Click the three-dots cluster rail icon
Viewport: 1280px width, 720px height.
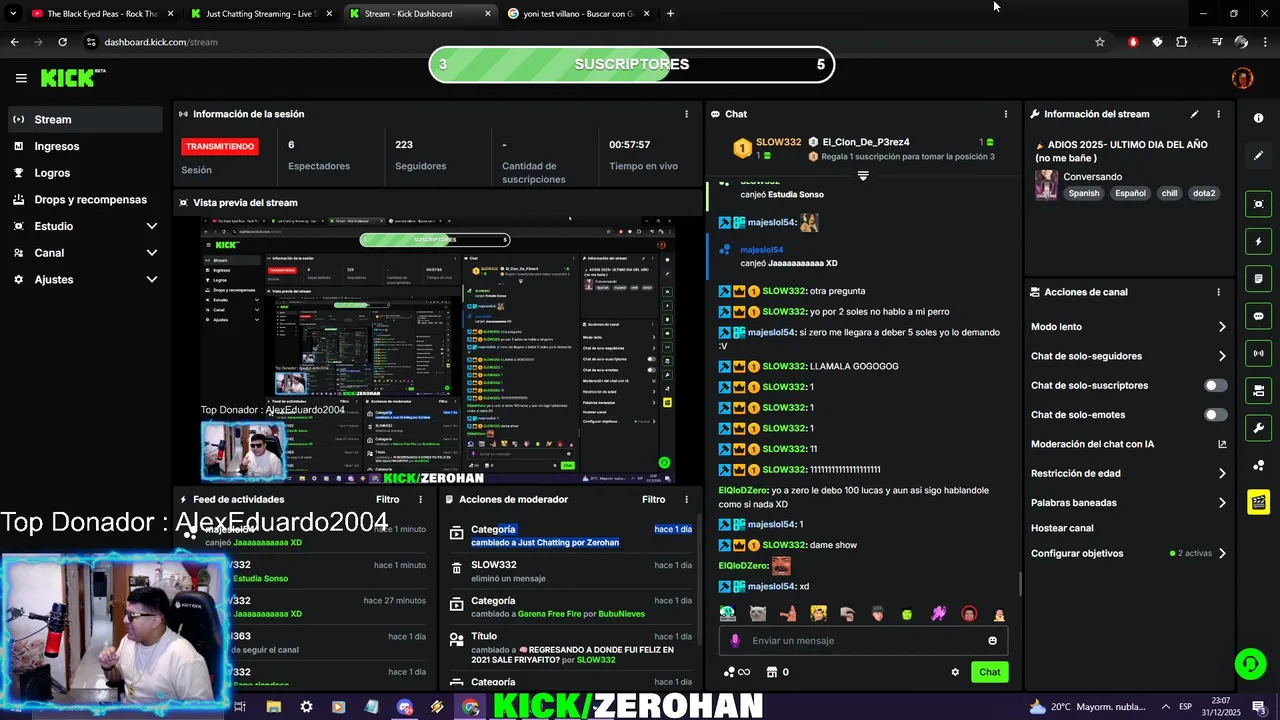1258,465
